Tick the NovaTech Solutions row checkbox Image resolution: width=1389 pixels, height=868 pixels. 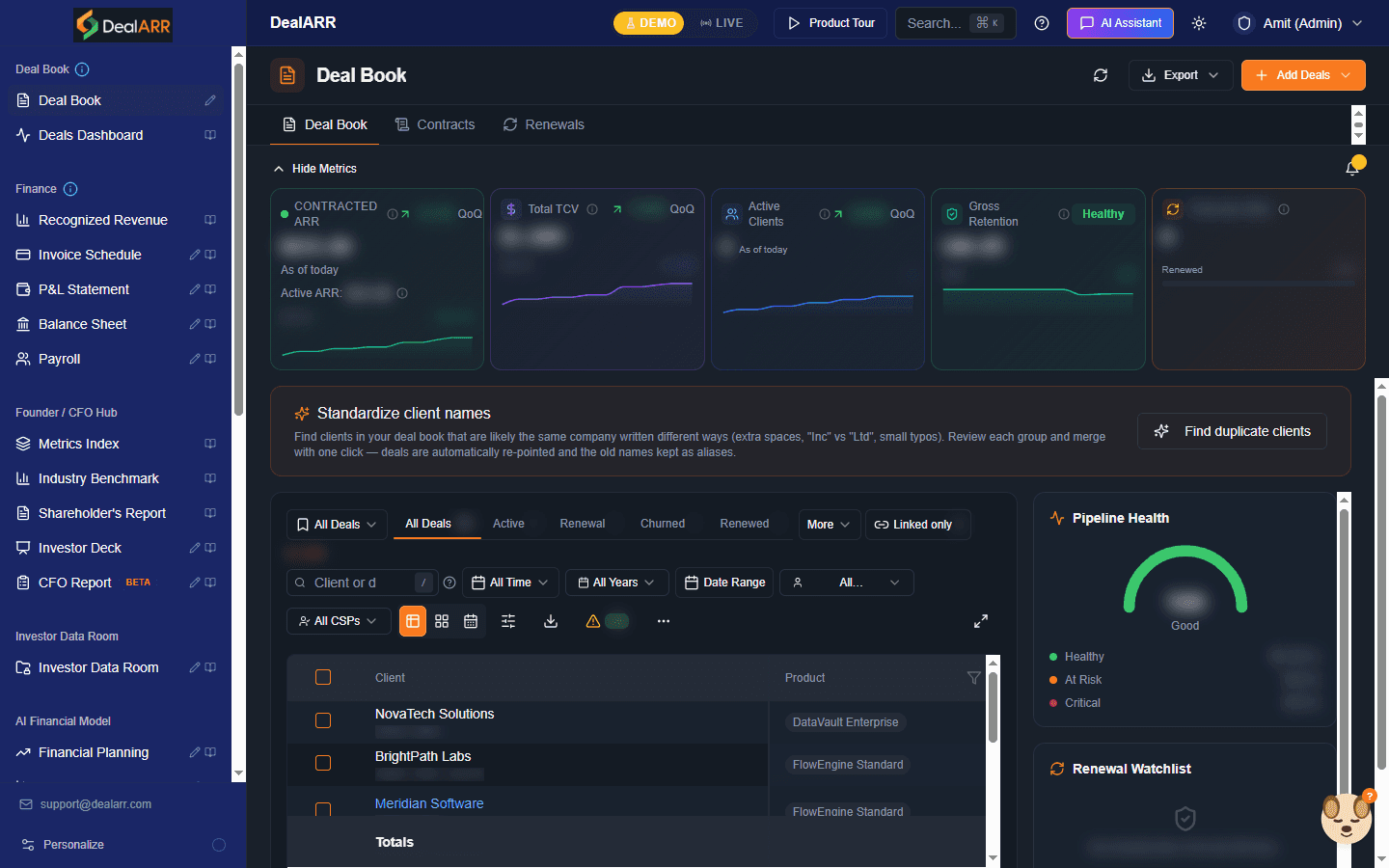tap(323, 720)
